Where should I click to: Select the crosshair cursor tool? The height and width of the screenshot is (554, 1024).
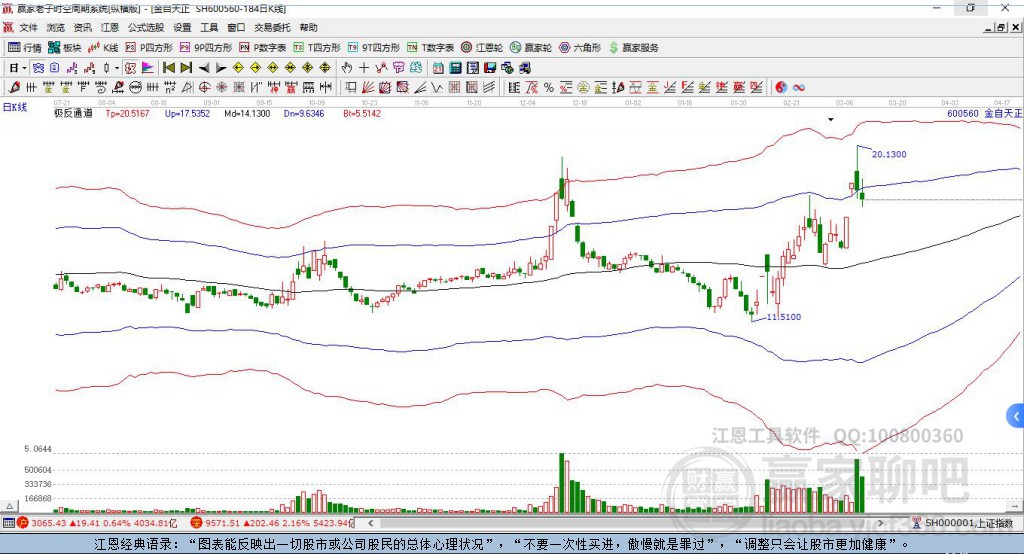click(x=364, y=68)
